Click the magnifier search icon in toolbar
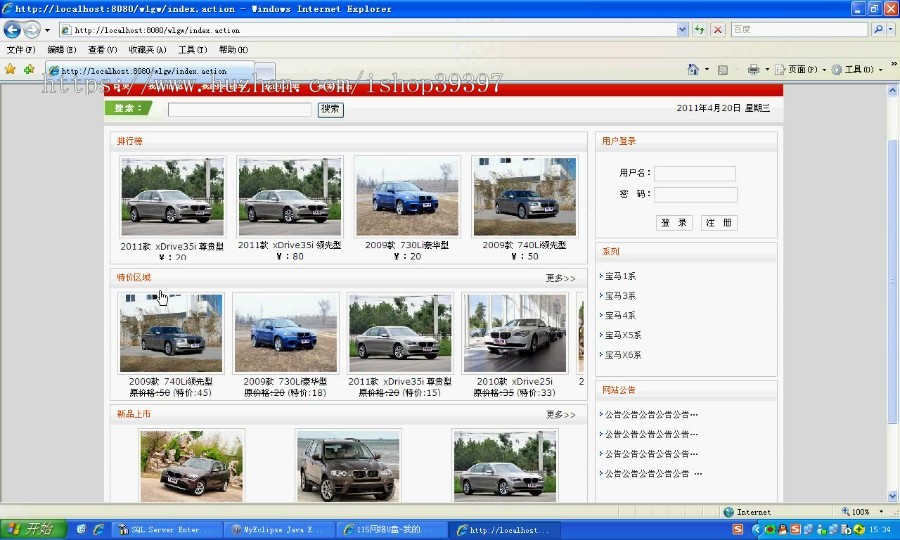This screenshot has width=900, height=540. coord(878,29)
